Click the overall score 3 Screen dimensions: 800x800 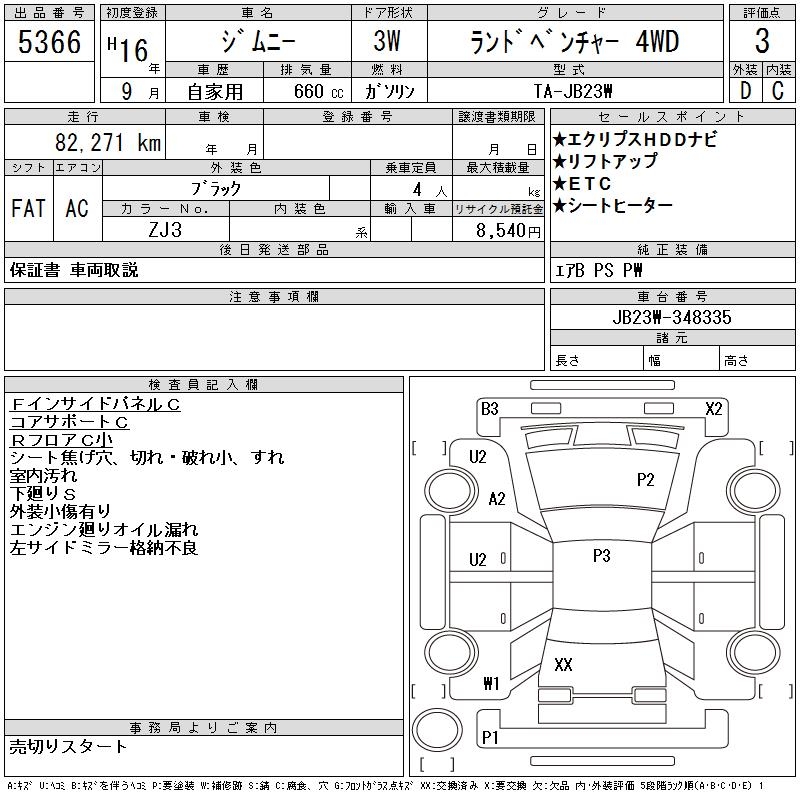point(762,41)
